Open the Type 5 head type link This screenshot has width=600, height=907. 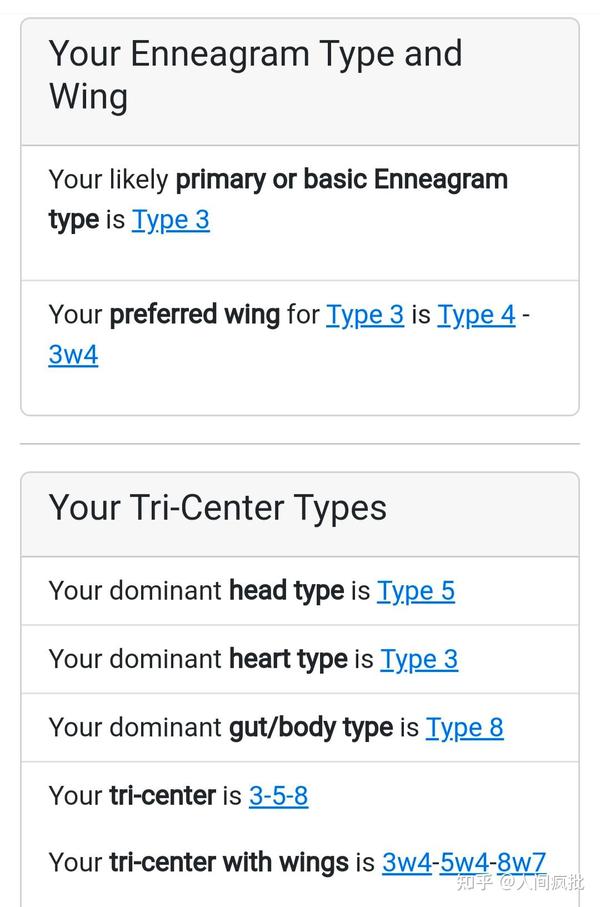tap(416, 590)
